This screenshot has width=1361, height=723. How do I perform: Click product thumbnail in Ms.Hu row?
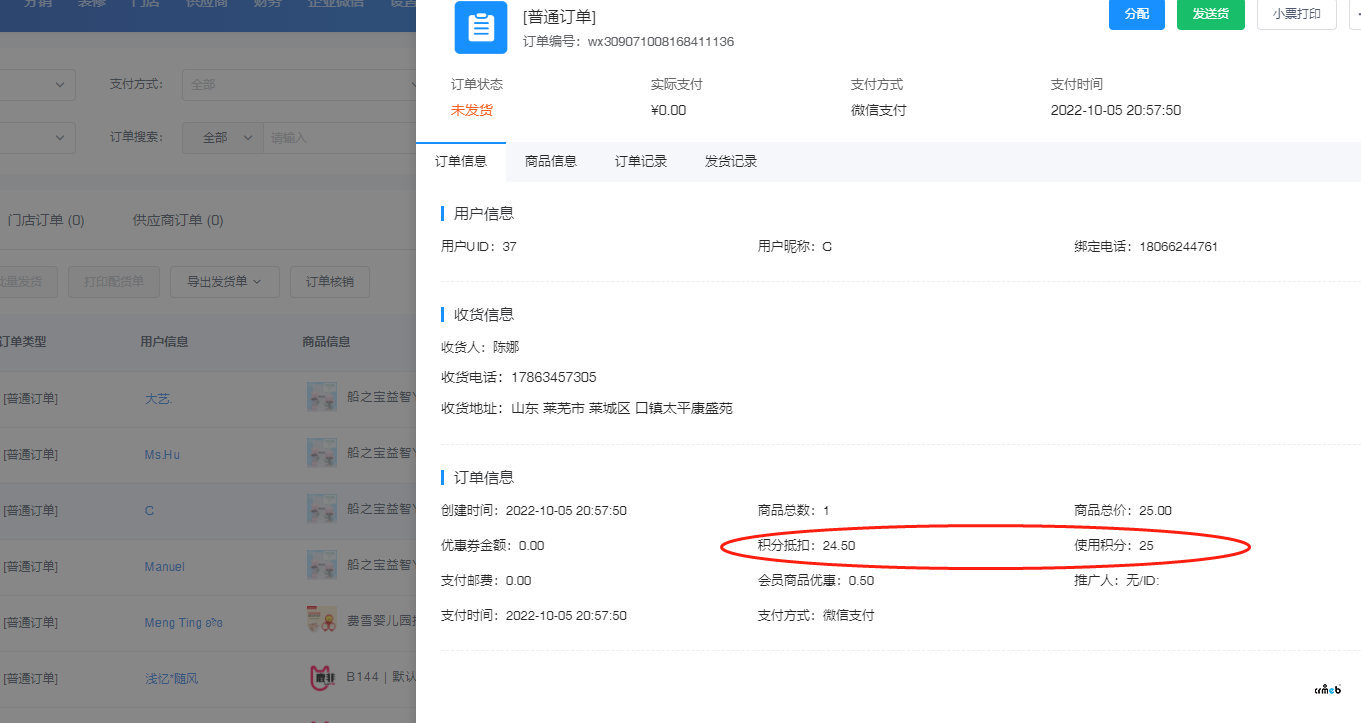[x=321, y=453]
